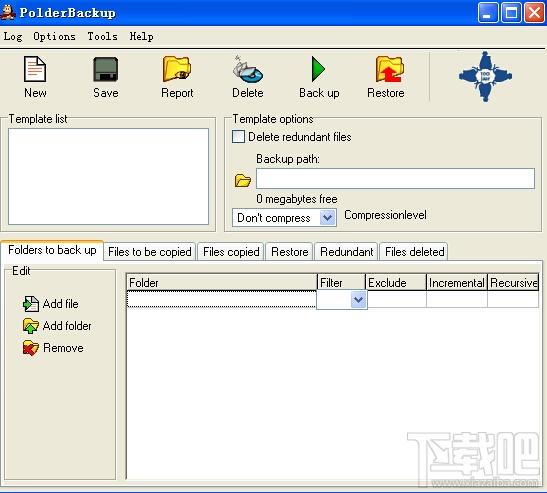Click the Restore folder icon in toolbar
The height and width of the screenshot is (493, 547).
[x=389, y=69]
